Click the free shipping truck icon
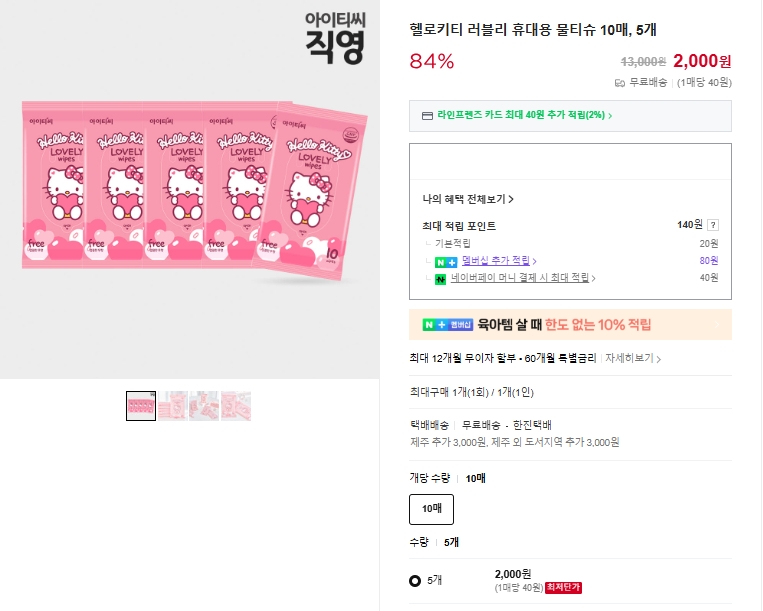Viewport: 763px width, 611px height. point(620,83)
